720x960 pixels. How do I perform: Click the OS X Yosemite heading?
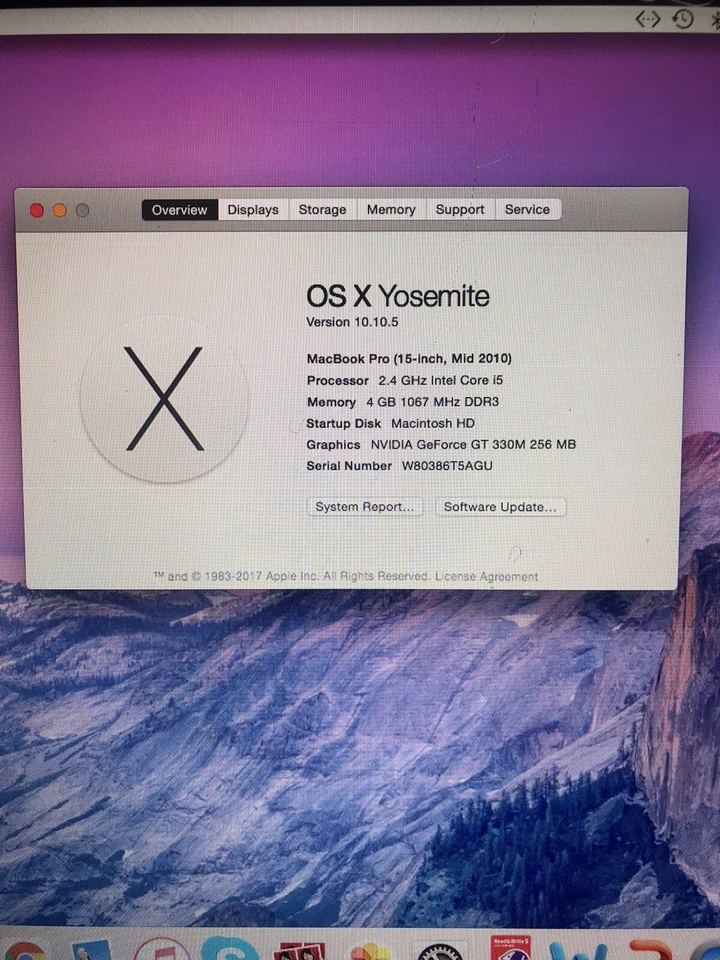click(x=398, y=296)
